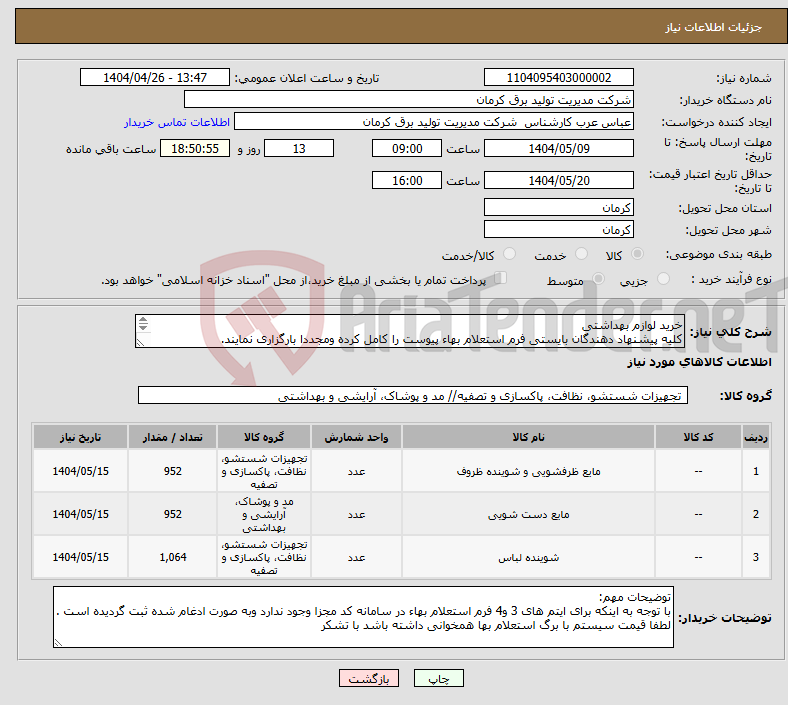Click the remaining days field 13
The height and width of the screenshot is (705, 788).
pos(299,149)
